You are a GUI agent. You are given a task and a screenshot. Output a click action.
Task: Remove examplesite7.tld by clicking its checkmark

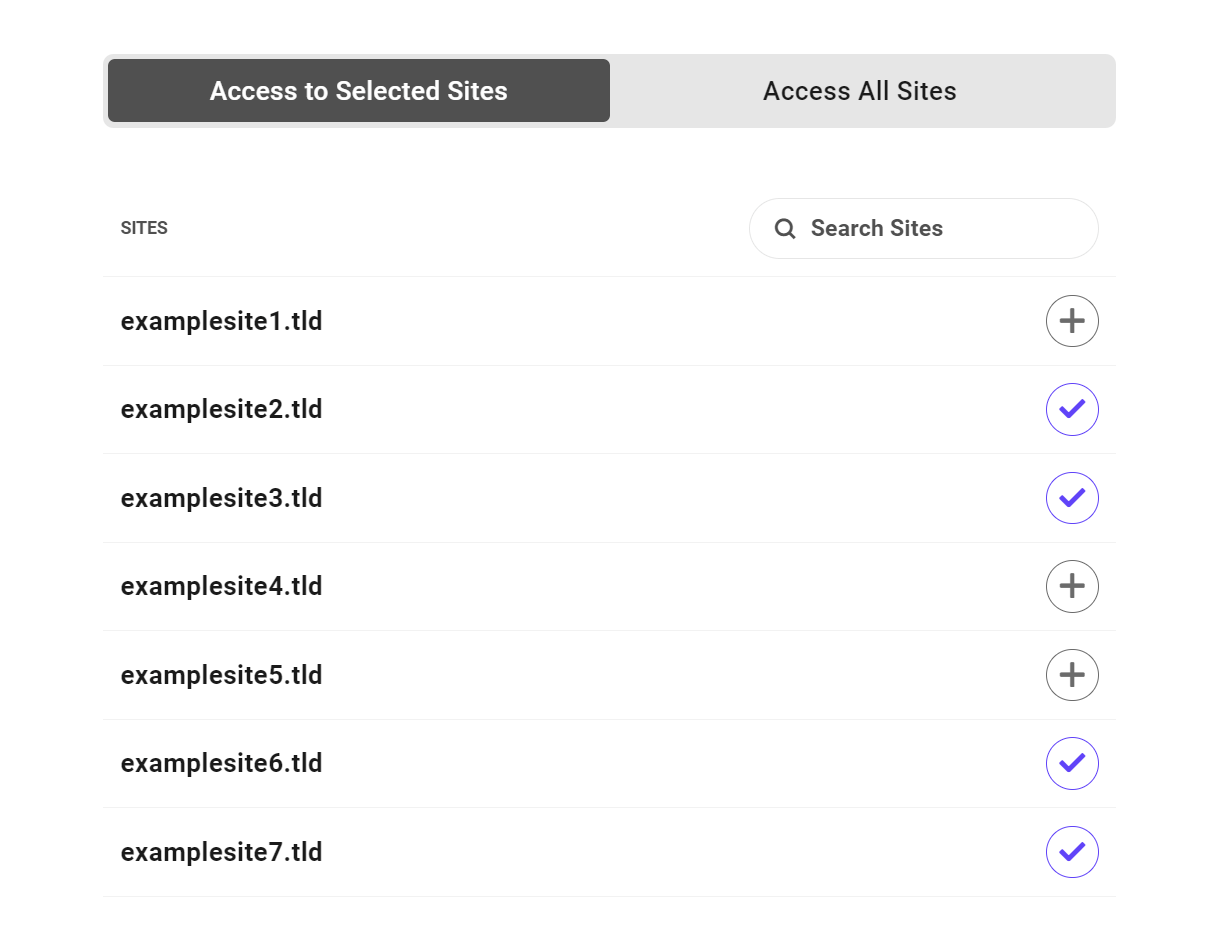point(1072,852)
